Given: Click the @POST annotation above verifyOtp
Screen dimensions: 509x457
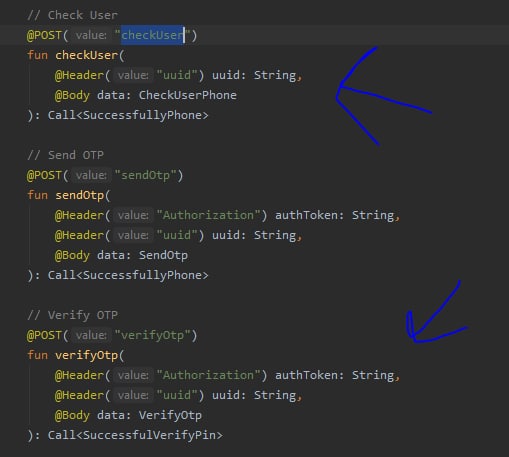Looking at the screenshot, I should [x=44, y=335].
